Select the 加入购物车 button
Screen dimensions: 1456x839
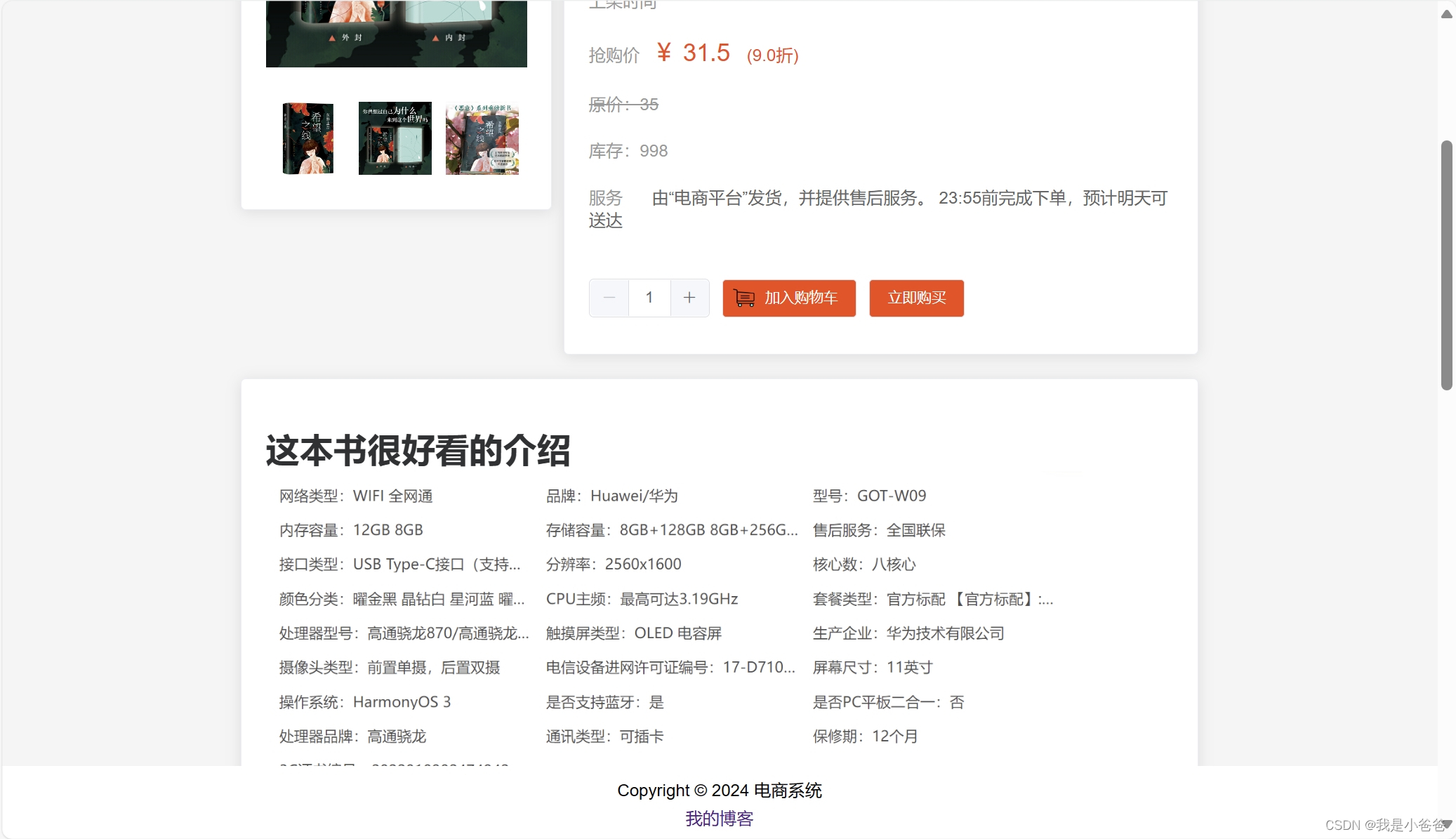coord(788,298)
